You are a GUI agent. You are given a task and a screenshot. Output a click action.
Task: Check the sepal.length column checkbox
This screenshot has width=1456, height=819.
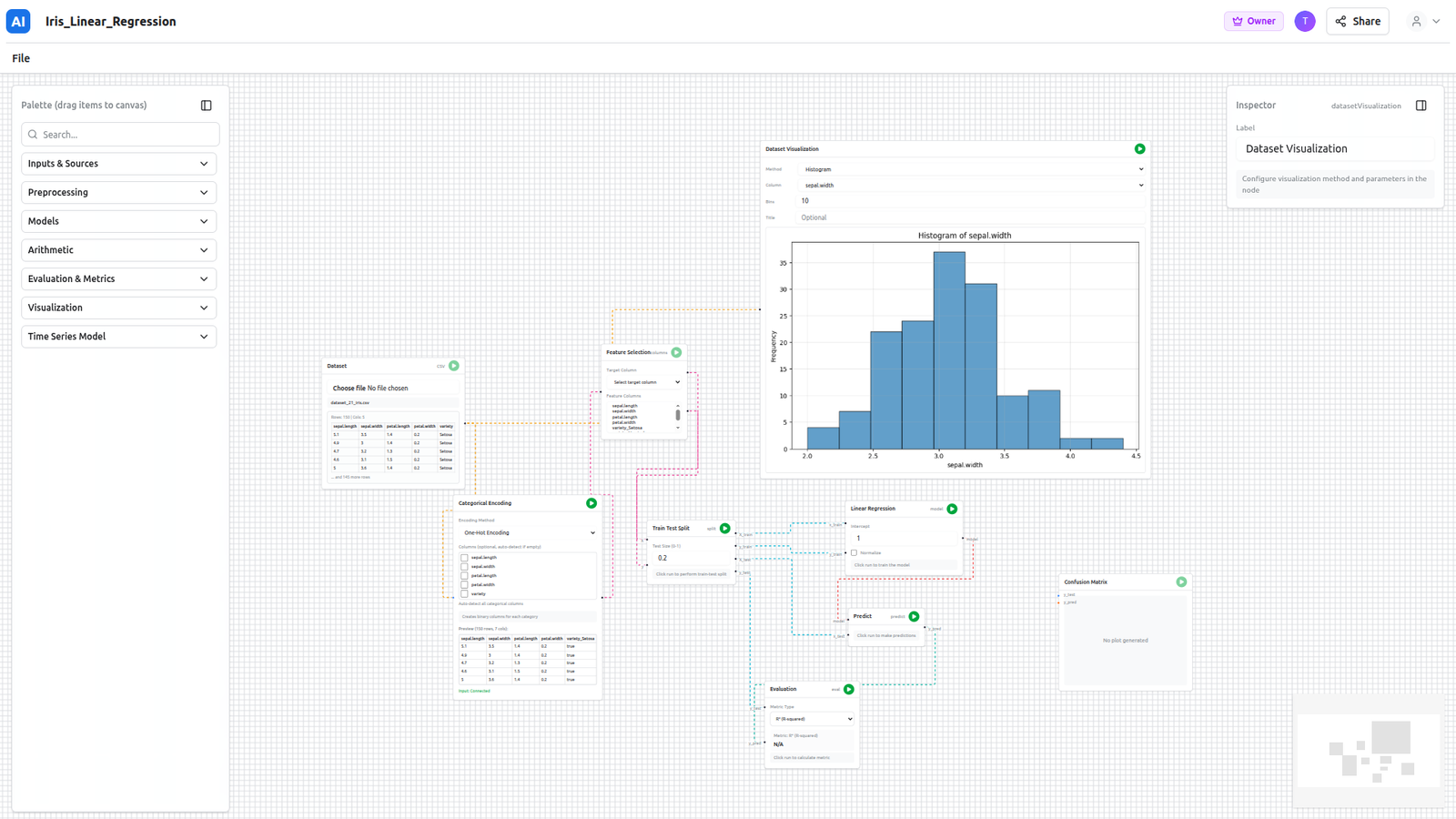(464, 558)
